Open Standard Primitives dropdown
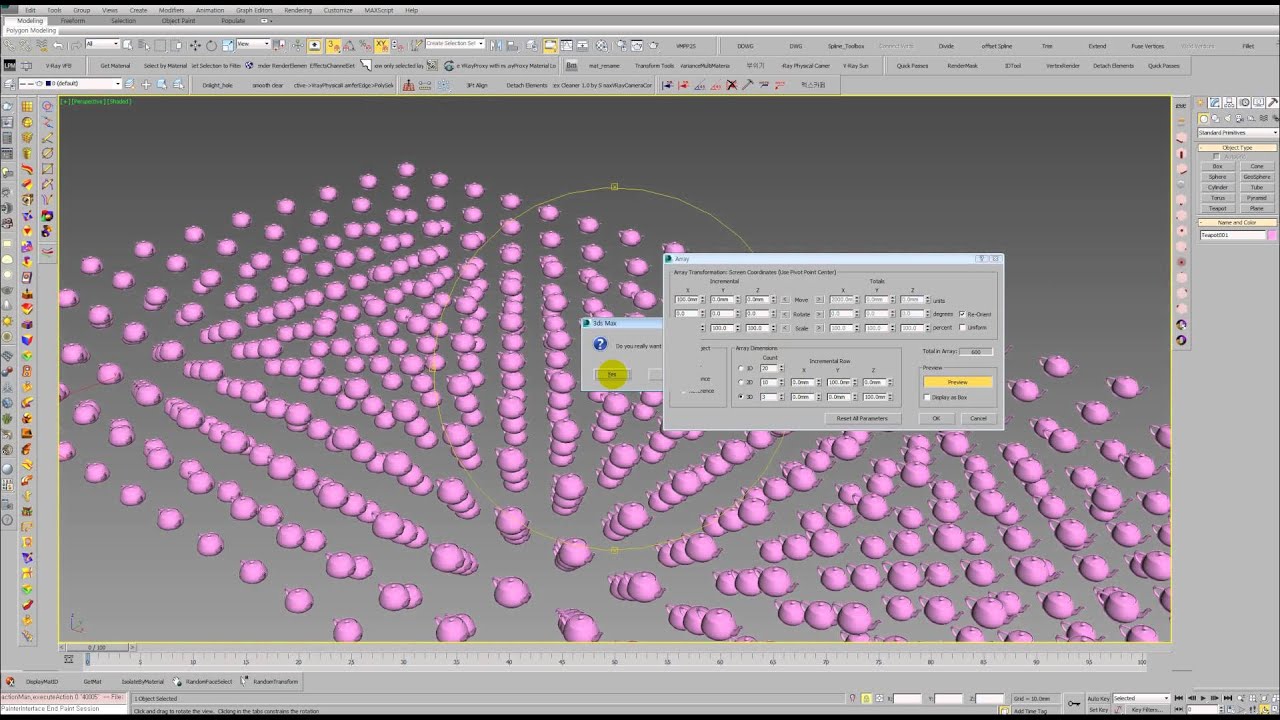The height and width of the screenshot is (720, 1280). (1238, 133)
